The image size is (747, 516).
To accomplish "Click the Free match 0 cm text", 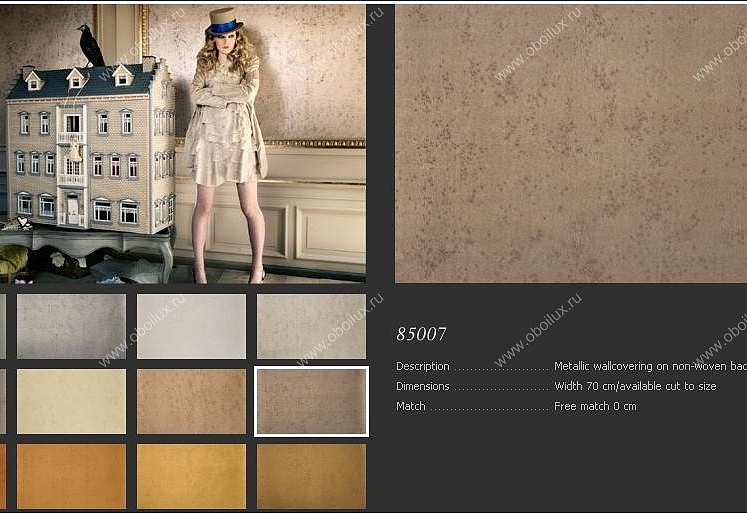I will 595,406.
